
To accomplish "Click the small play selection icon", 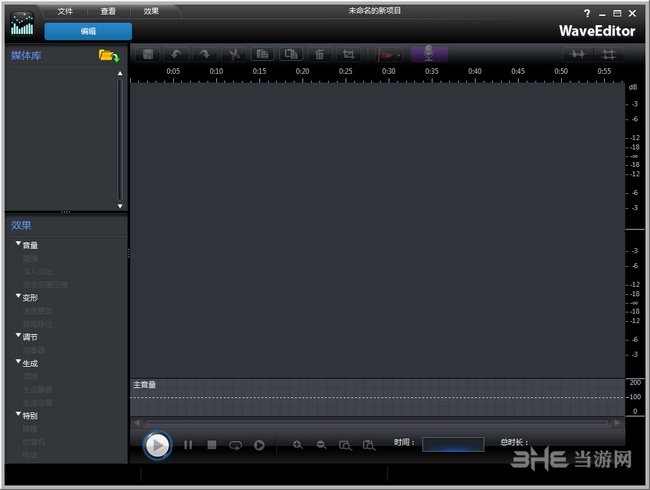I will (x=260, y=445).
